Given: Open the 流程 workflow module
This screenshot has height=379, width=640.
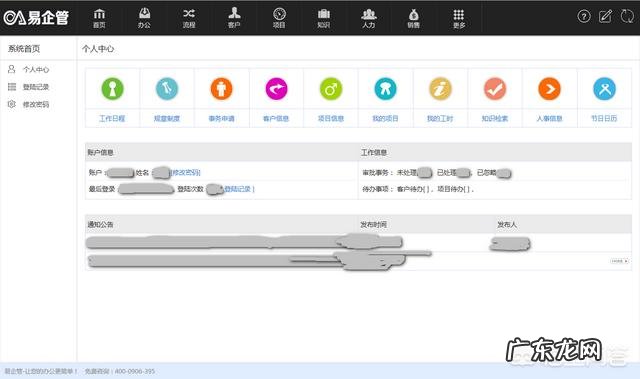Looking at the screenshot, I should click(x=189, y=18).
